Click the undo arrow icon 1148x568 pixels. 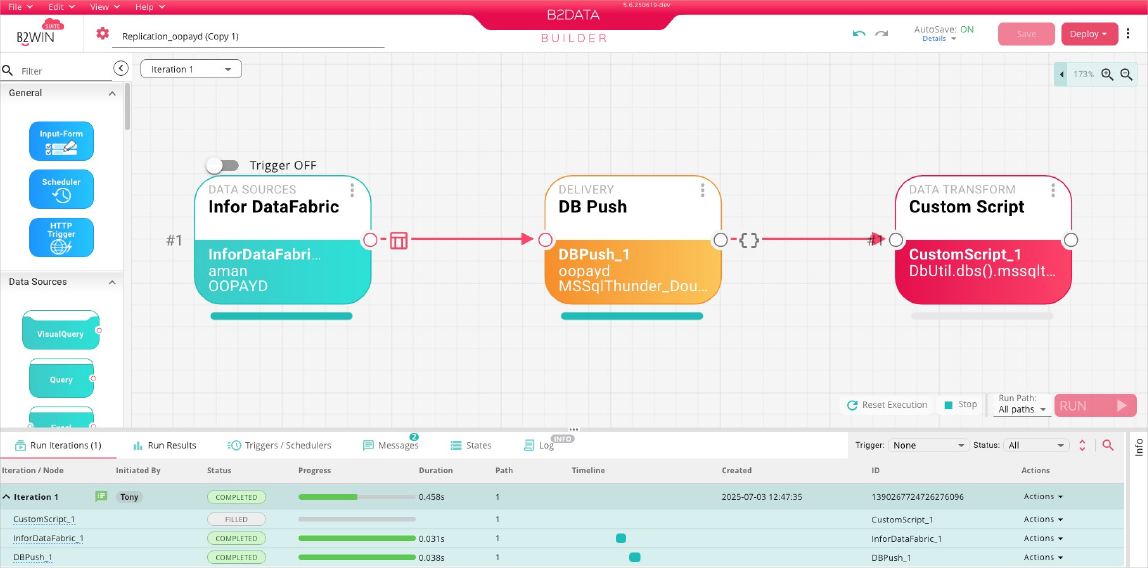click(x=858, y=34)
